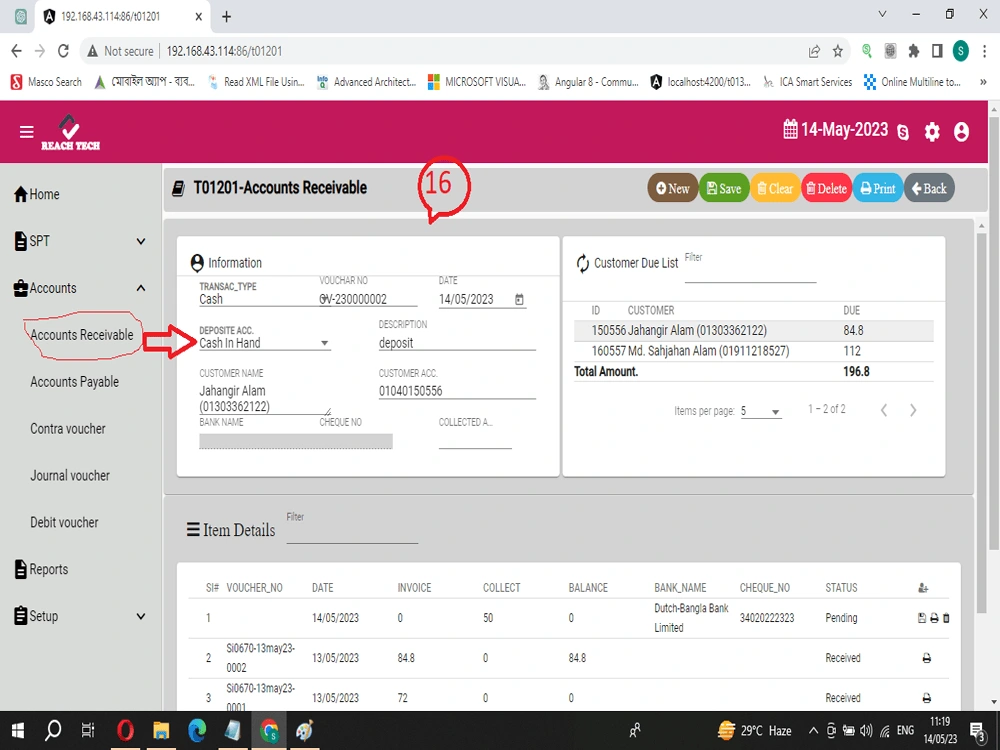Go to Home in sidebar
Viewport: 1000px width, 750px height.
pyautogui.click(x=37, y=195)
